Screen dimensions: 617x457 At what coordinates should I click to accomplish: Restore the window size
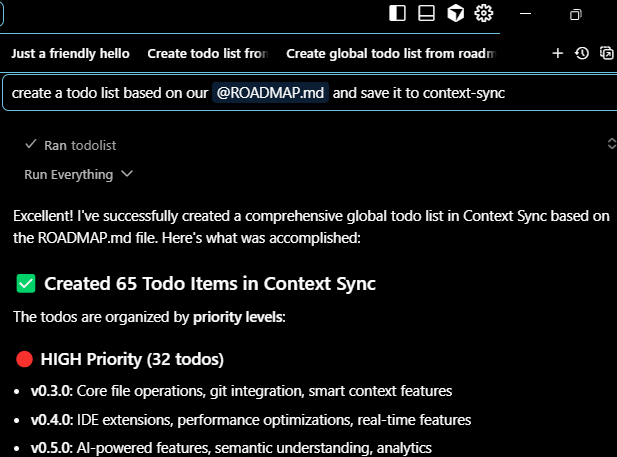click(x=575, y=14)
